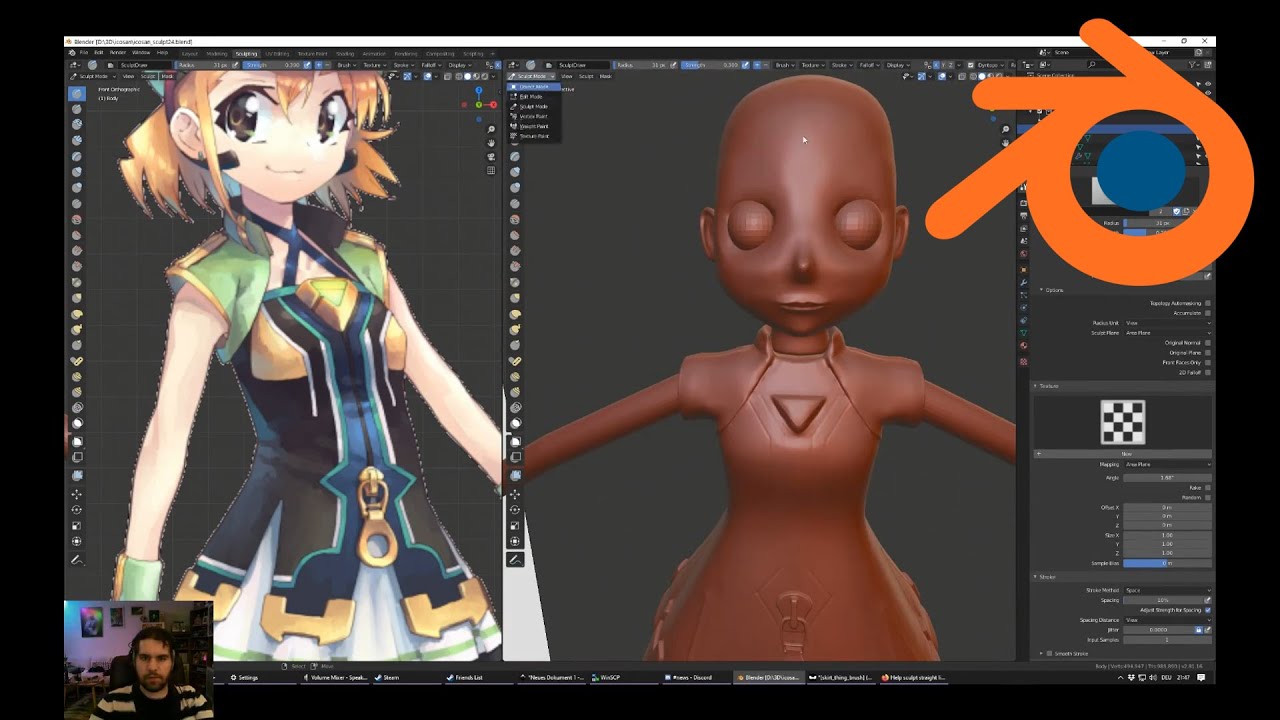The image size is (1280, 720).
Task: Click the zoom magnifier in left viewport
Action: pos(491,130)
